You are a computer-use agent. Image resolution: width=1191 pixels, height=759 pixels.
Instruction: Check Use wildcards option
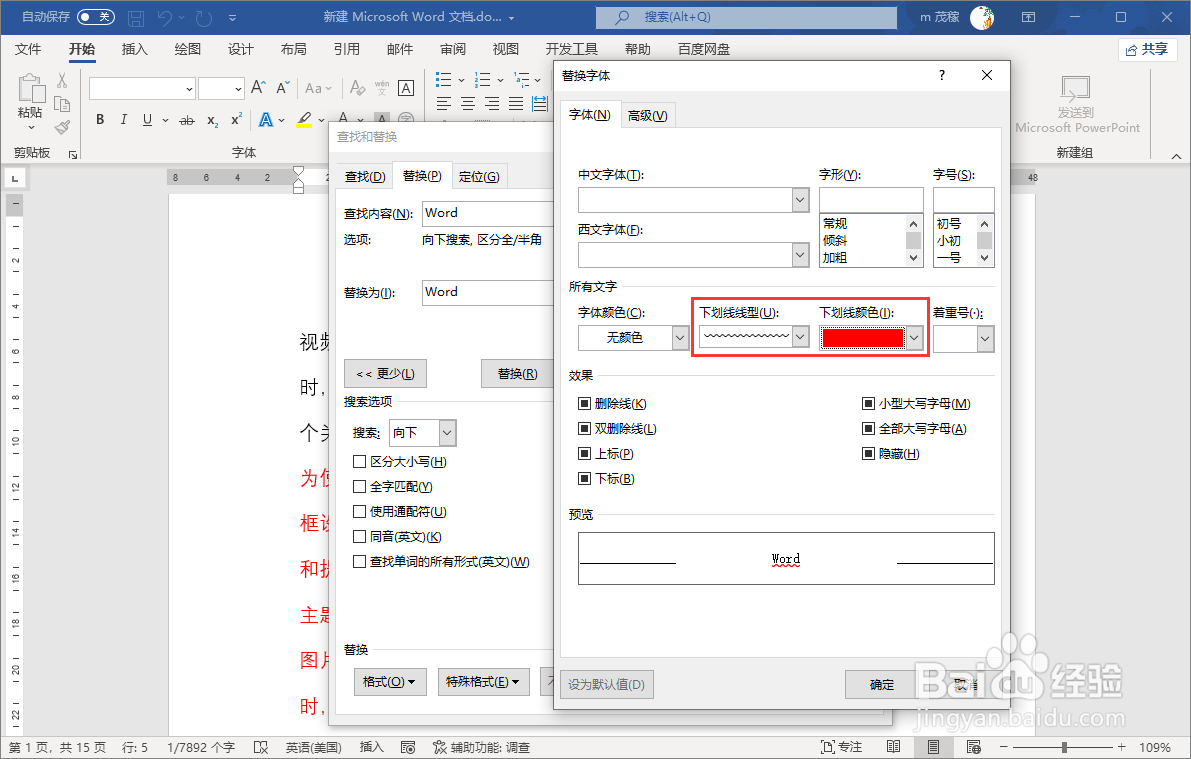coord(360,511)
